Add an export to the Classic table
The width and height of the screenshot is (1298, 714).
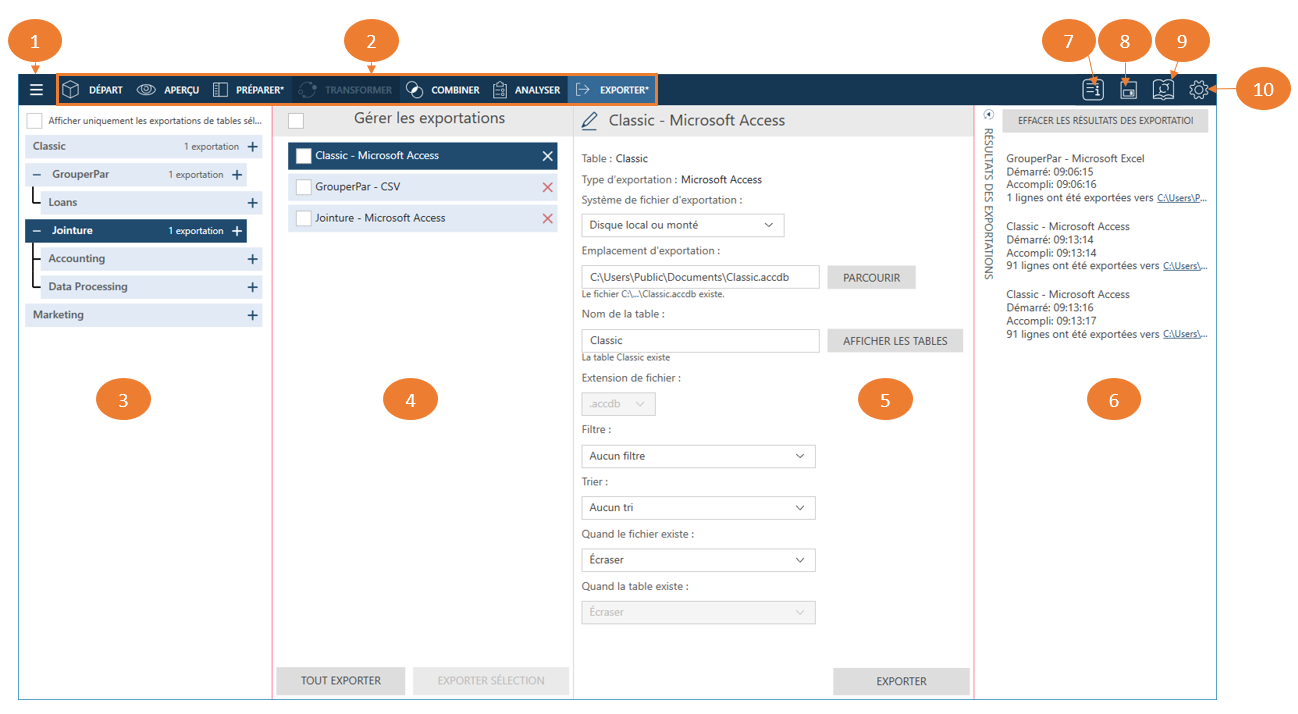pyautogui.click(x=252, y=147)
